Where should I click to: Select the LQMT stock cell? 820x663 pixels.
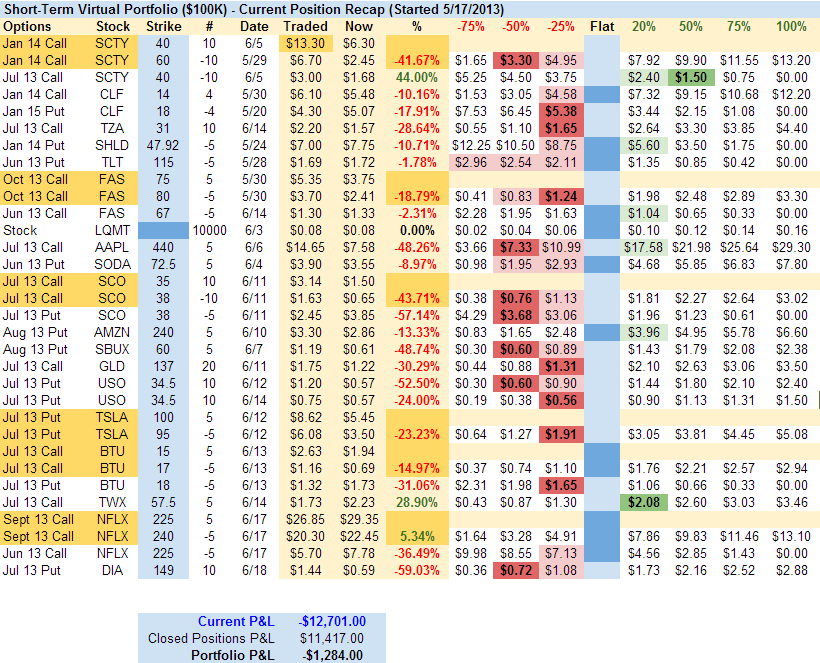click(113, 229)
